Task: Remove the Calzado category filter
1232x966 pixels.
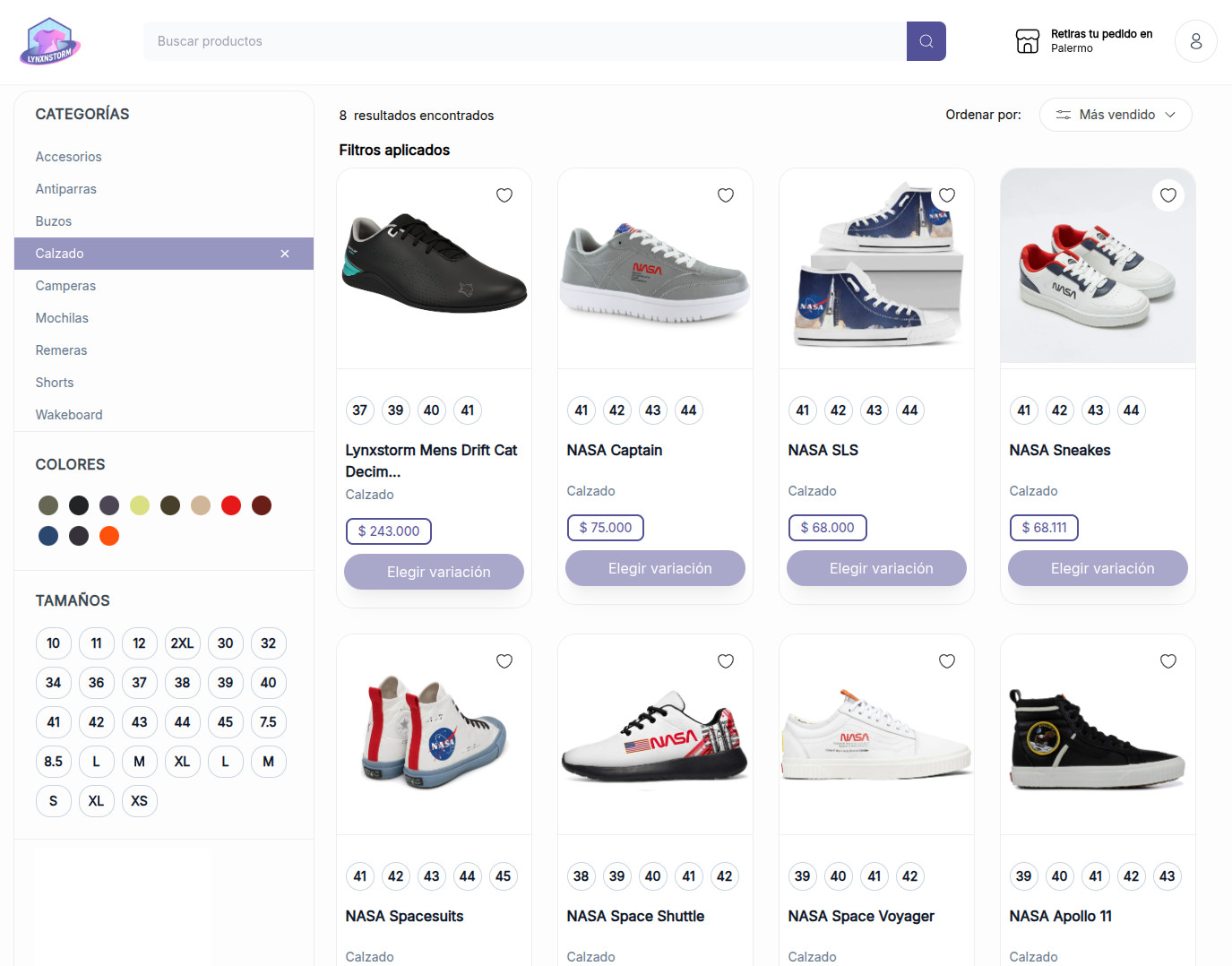Action: (x=285, y=254)
